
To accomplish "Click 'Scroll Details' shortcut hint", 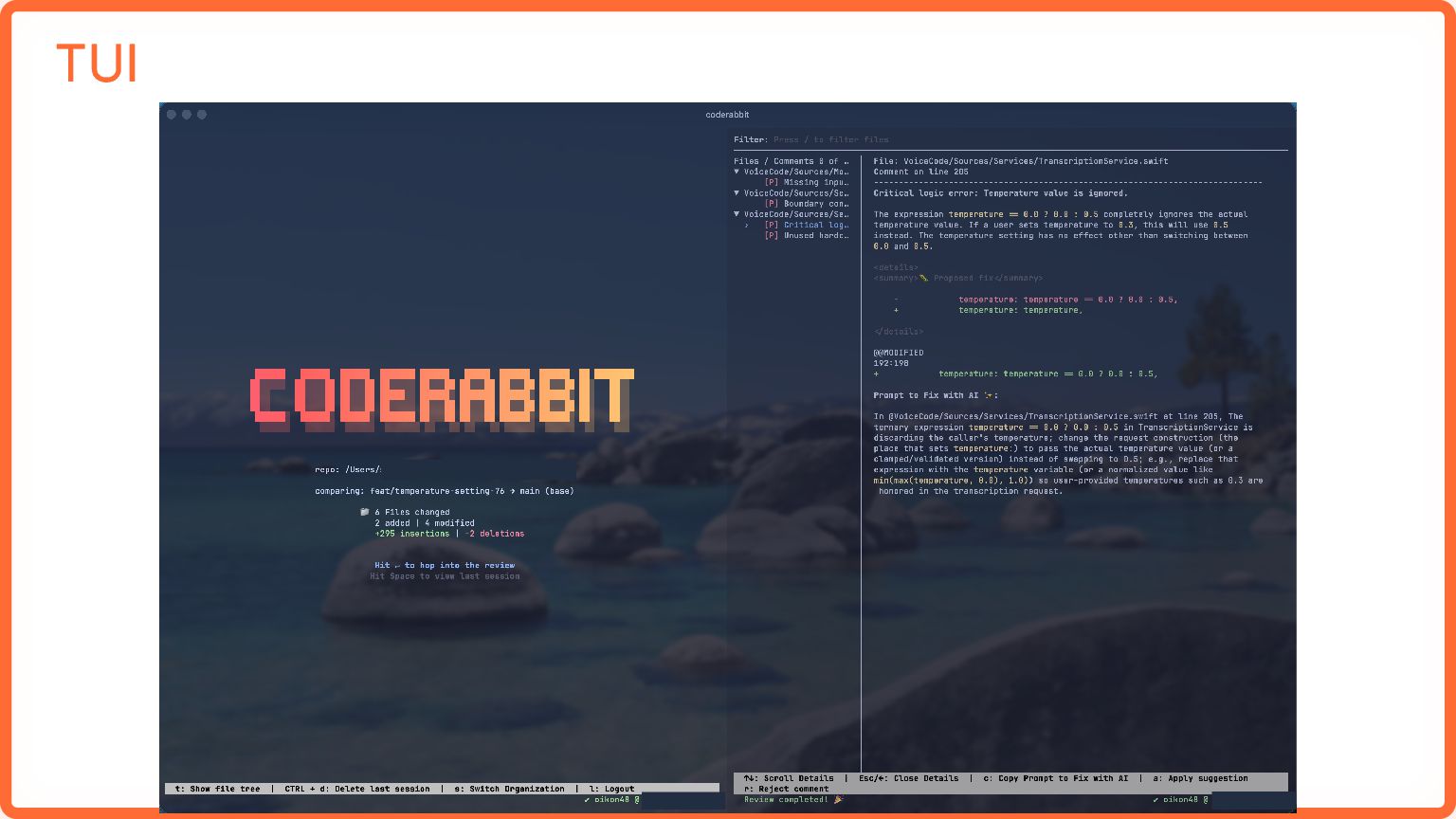I will pos(789,778).
